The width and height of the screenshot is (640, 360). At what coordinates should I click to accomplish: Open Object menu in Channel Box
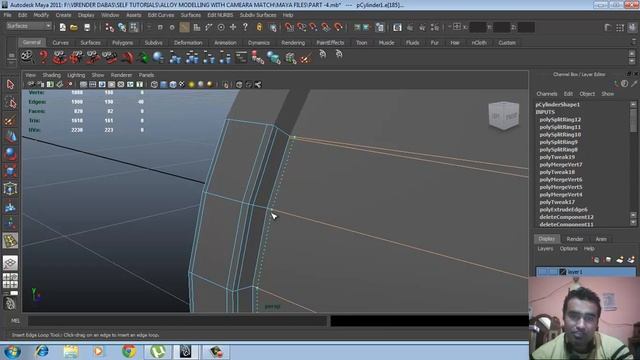(x=587, y=94)
